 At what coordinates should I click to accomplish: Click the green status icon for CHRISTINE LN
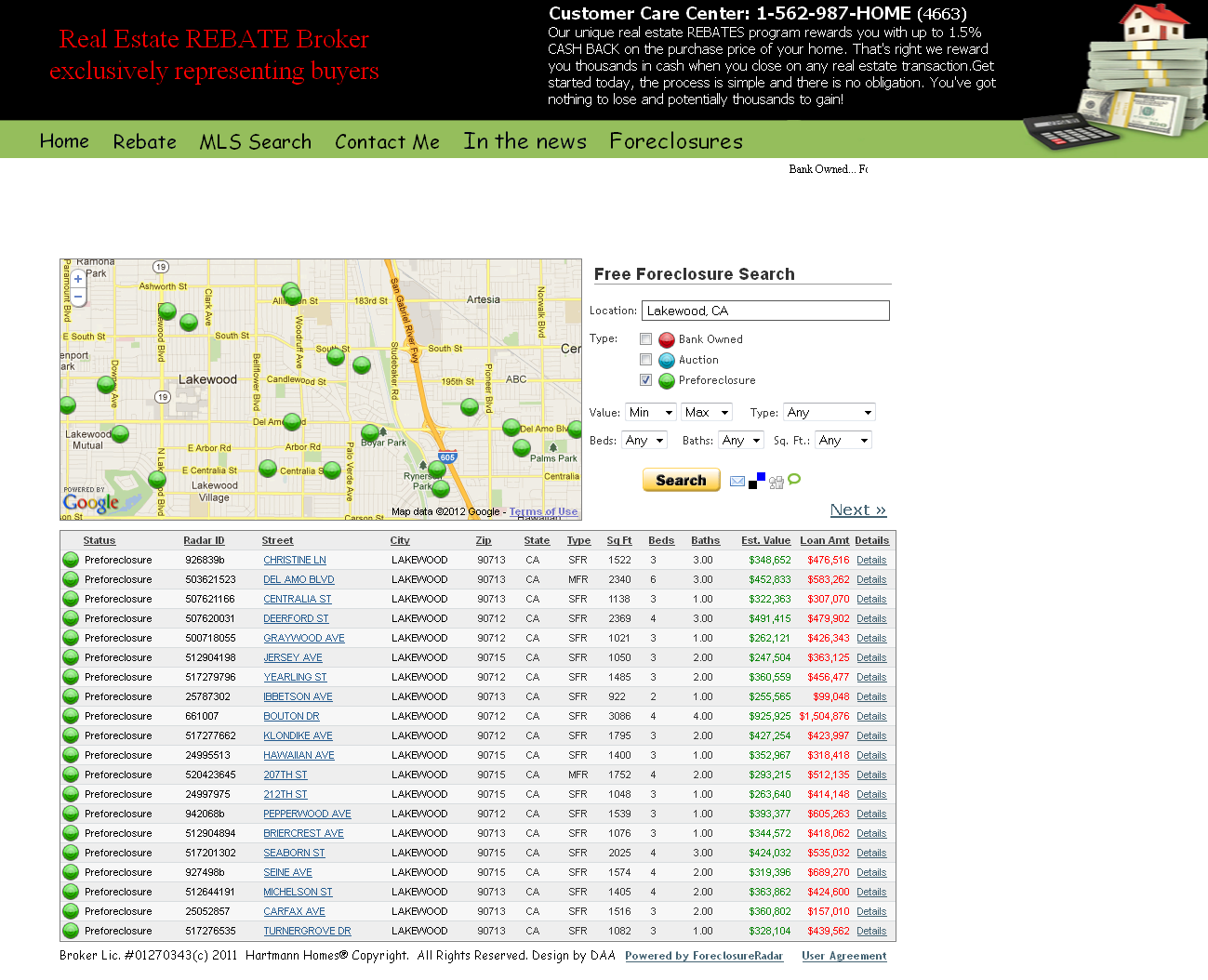click(x=71, y=560)
